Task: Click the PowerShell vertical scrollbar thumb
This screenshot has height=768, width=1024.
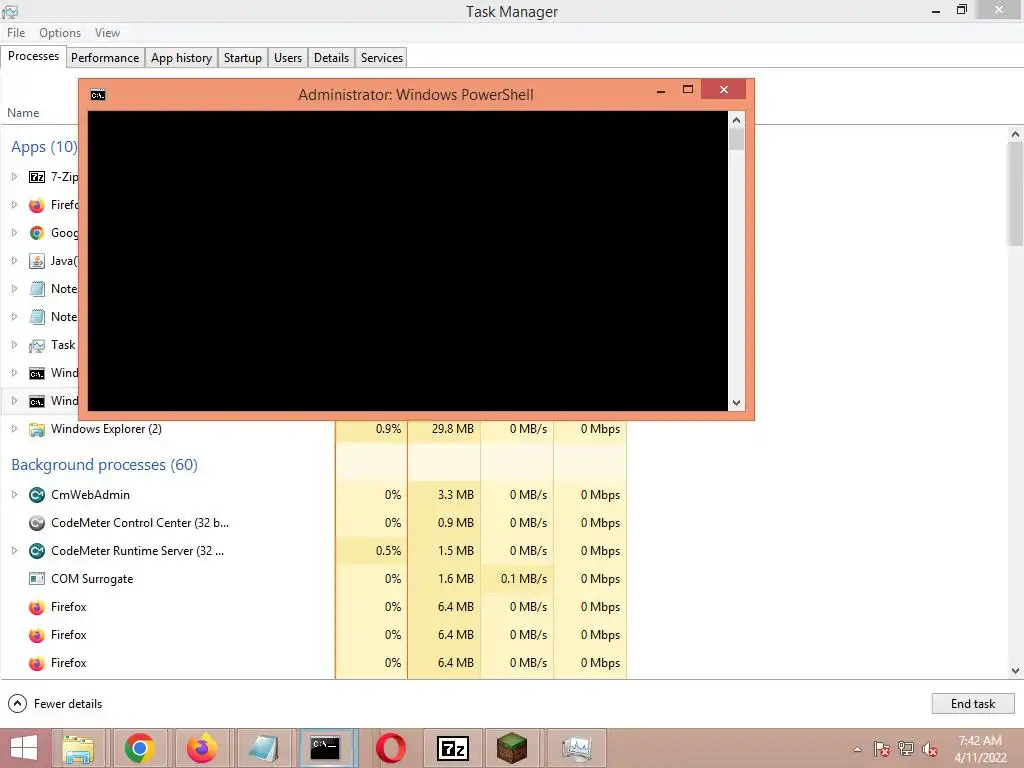Action: [737, 140]
